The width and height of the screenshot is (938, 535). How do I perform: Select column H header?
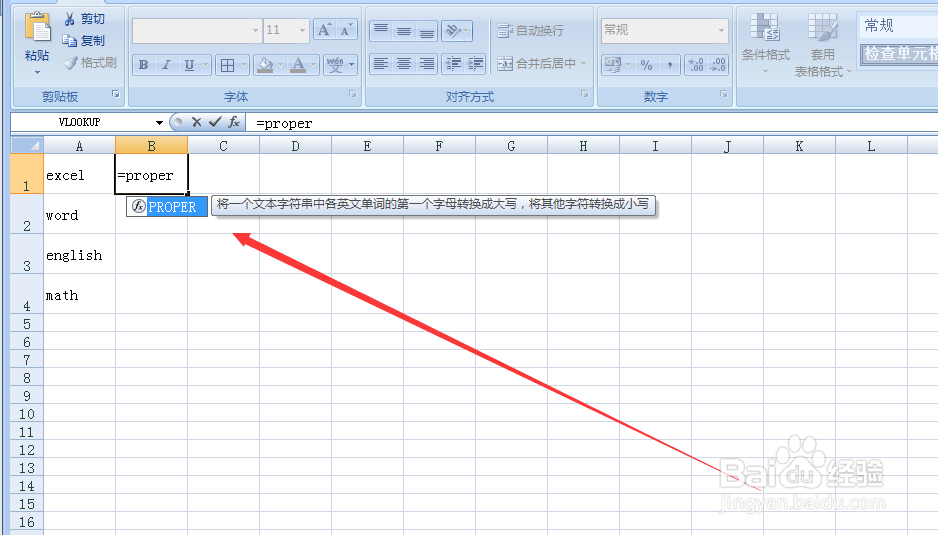(583, 146)
